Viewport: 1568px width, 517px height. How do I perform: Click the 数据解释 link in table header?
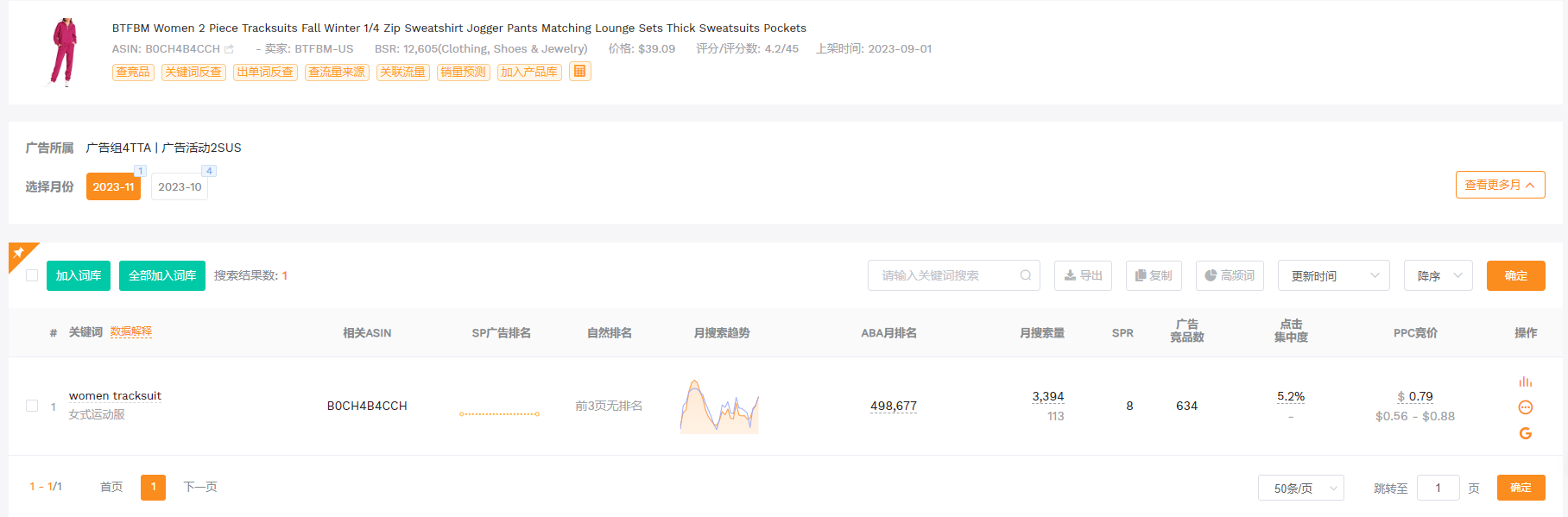pyautogui.click(x=130, y=331)
